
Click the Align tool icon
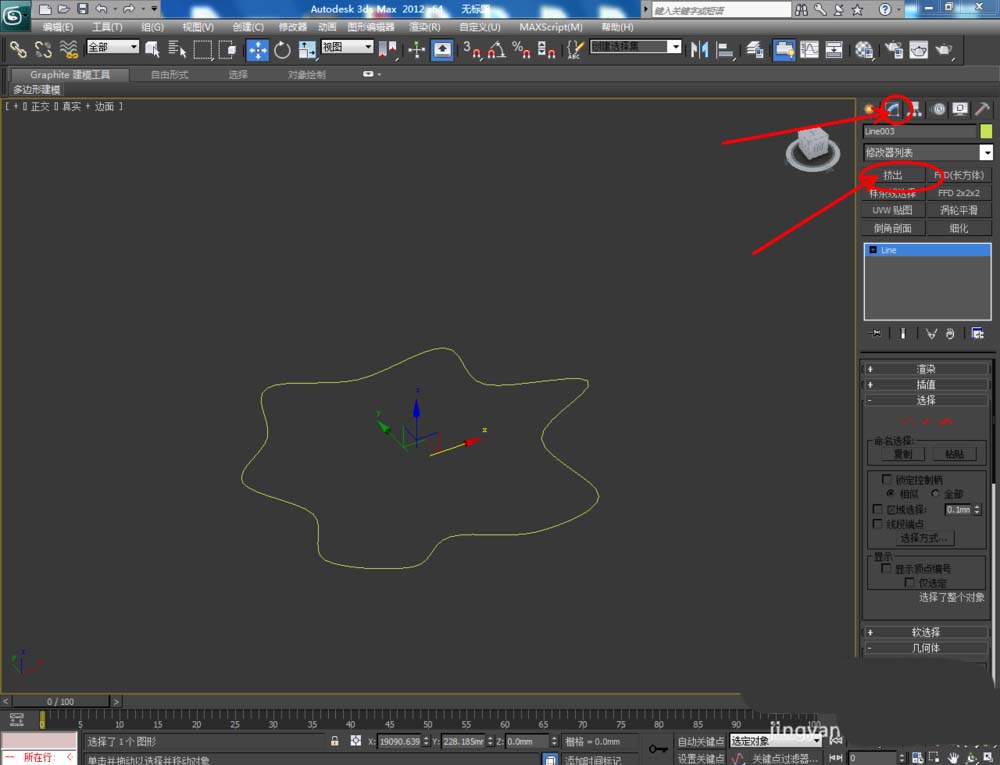pyautogui.click(x=725, y=50)
